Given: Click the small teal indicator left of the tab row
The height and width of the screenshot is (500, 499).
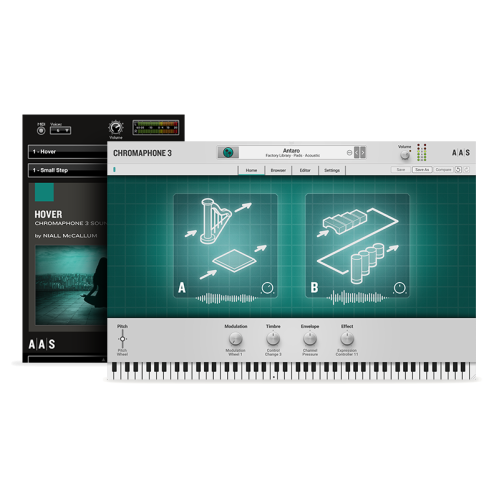Looking at the screenshot, I should click(114, 170).
